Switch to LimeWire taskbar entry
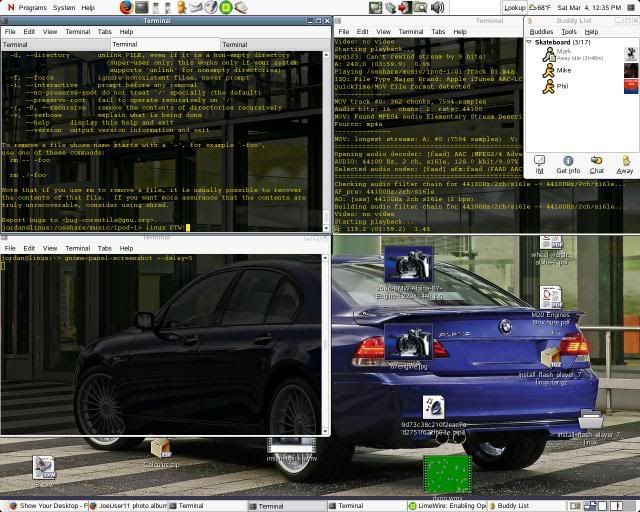This screenshot has width=640, height=512. click(x=447, y=506)
